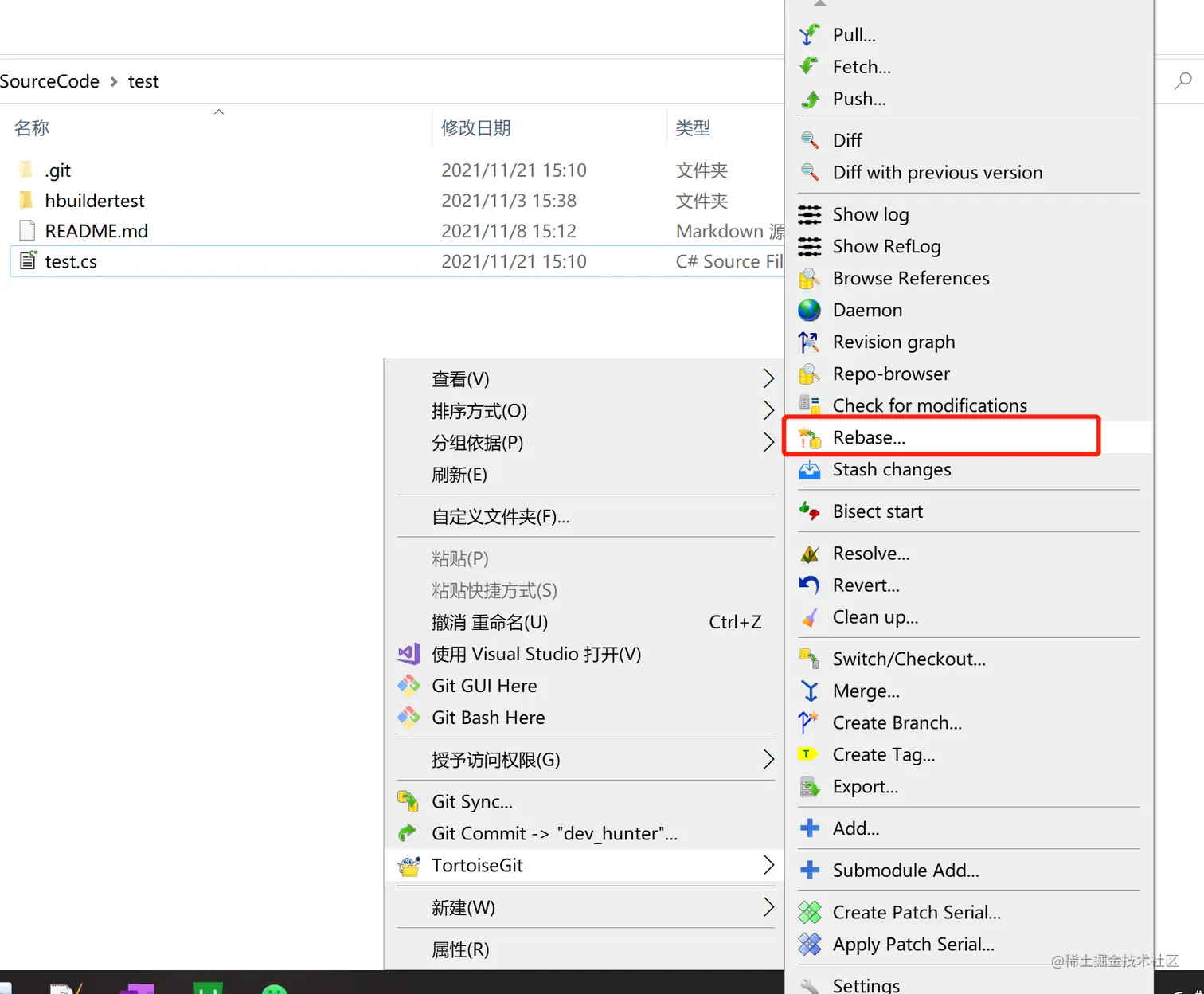Expand the 新建(W) submenu arrow
The image size is (1204, 994).
point(768,906)
